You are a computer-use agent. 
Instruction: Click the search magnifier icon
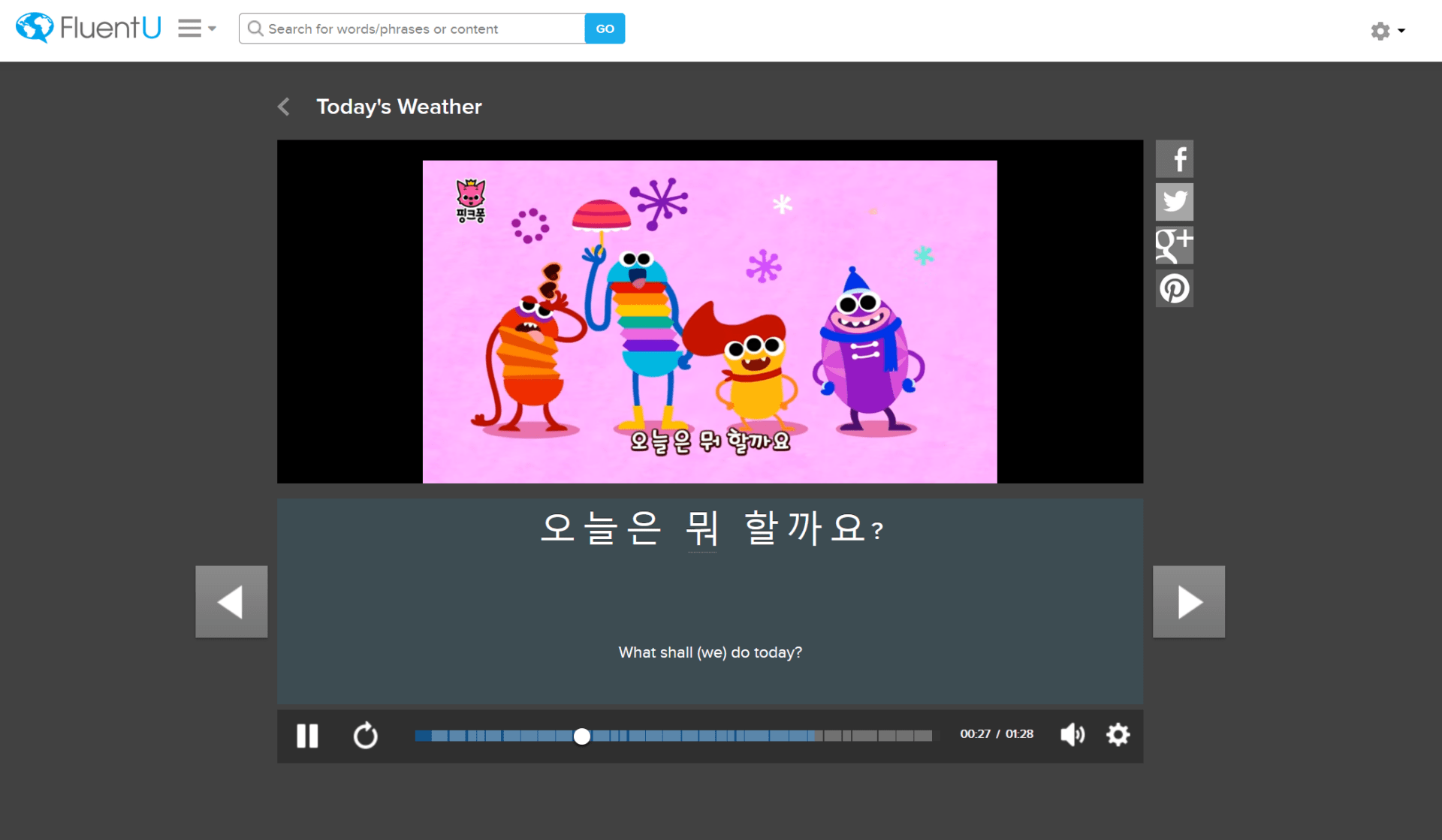click(255, 29)
